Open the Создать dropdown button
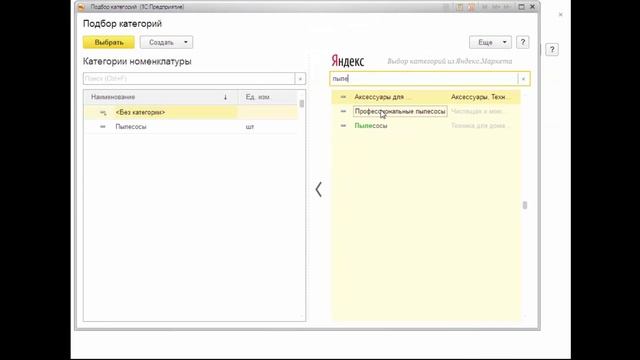The height and width of the screenshot is (360, 640). pyautogui.click(x=166, y=42)
